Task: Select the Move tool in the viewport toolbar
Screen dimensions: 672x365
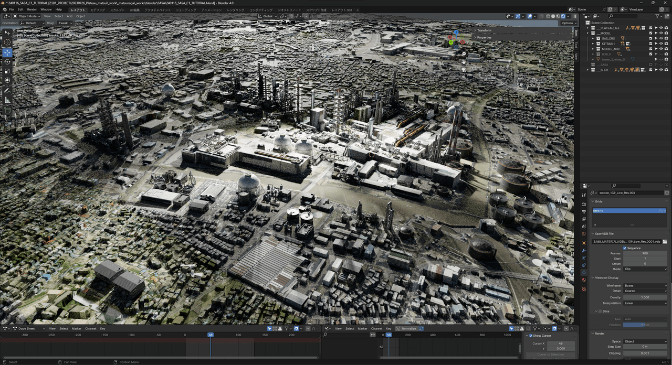Action: pos(7,52)
